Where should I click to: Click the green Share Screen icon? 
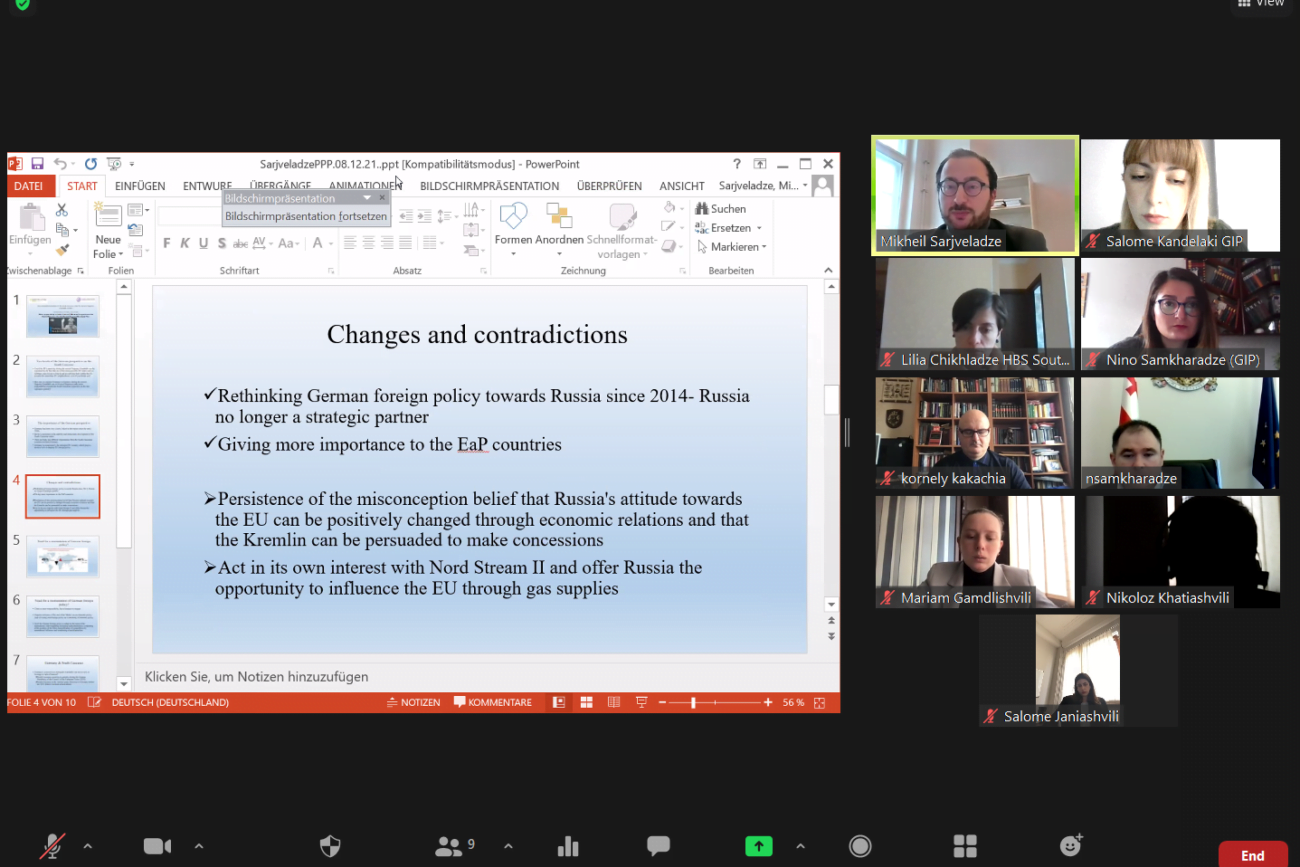point(758,847)
